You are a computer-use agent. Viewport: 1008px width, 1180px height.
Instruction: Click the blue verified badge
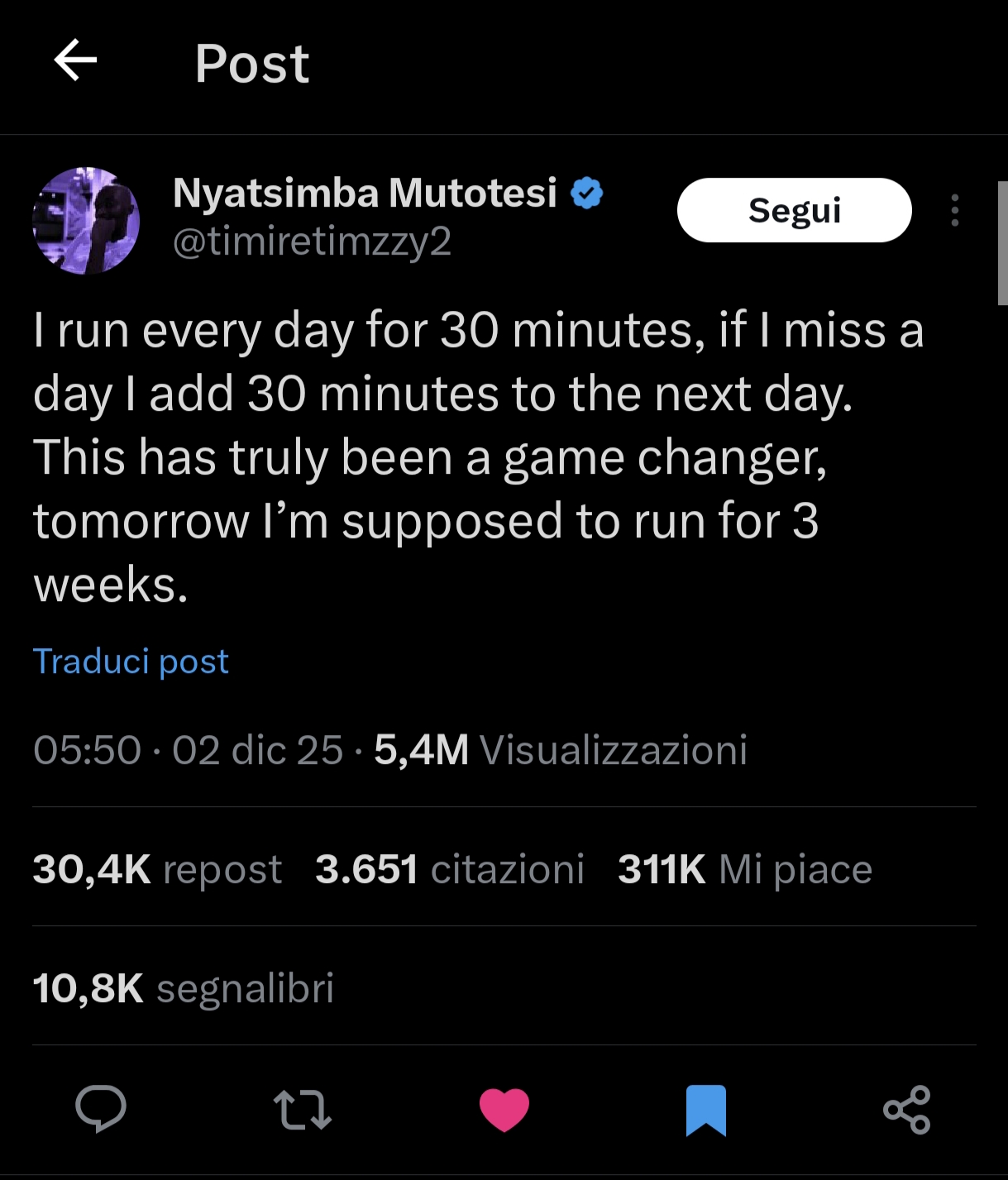coord(587,193)
